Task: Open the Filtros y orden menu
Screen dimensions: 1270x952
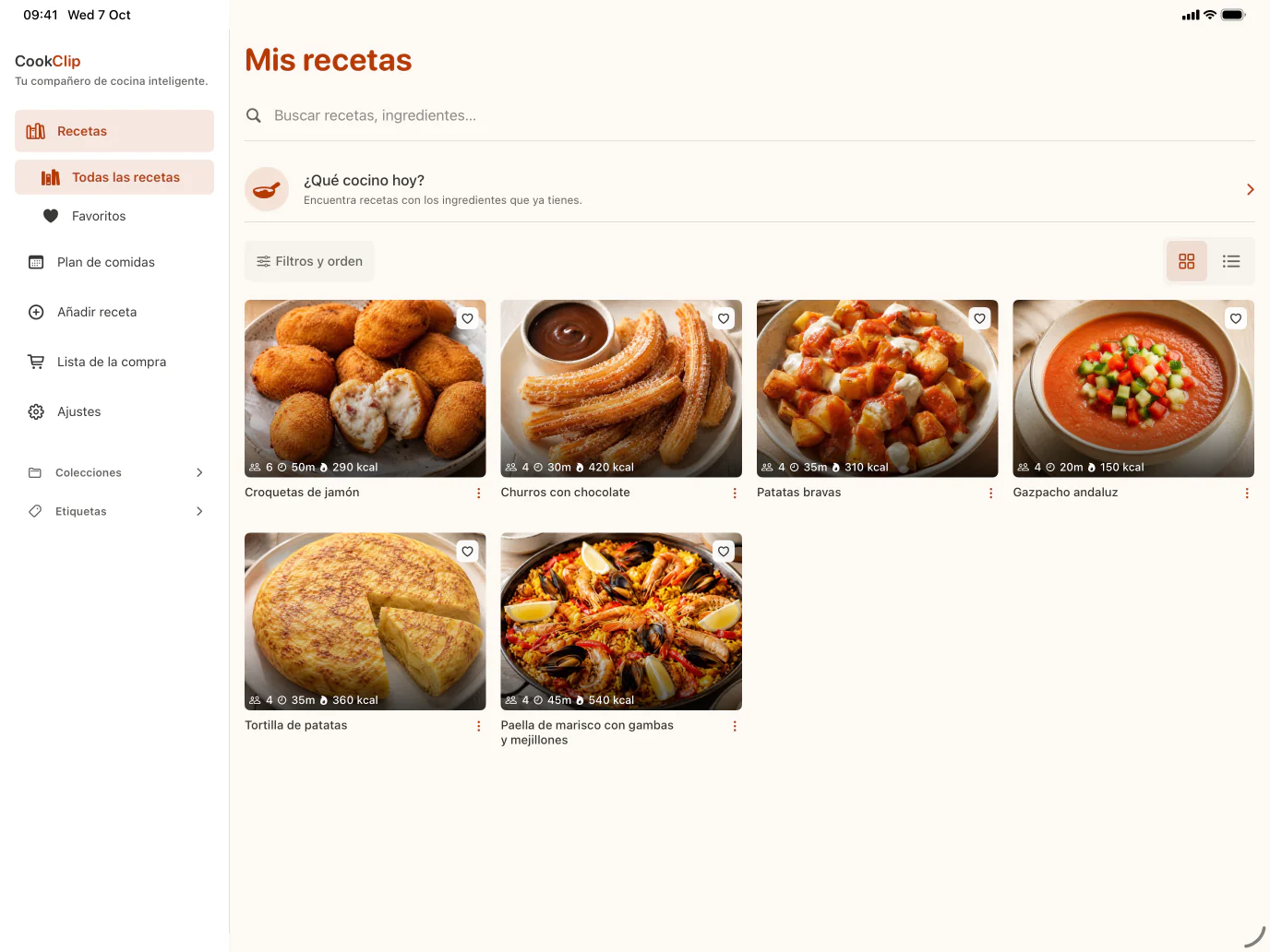Action: (309, 261)
